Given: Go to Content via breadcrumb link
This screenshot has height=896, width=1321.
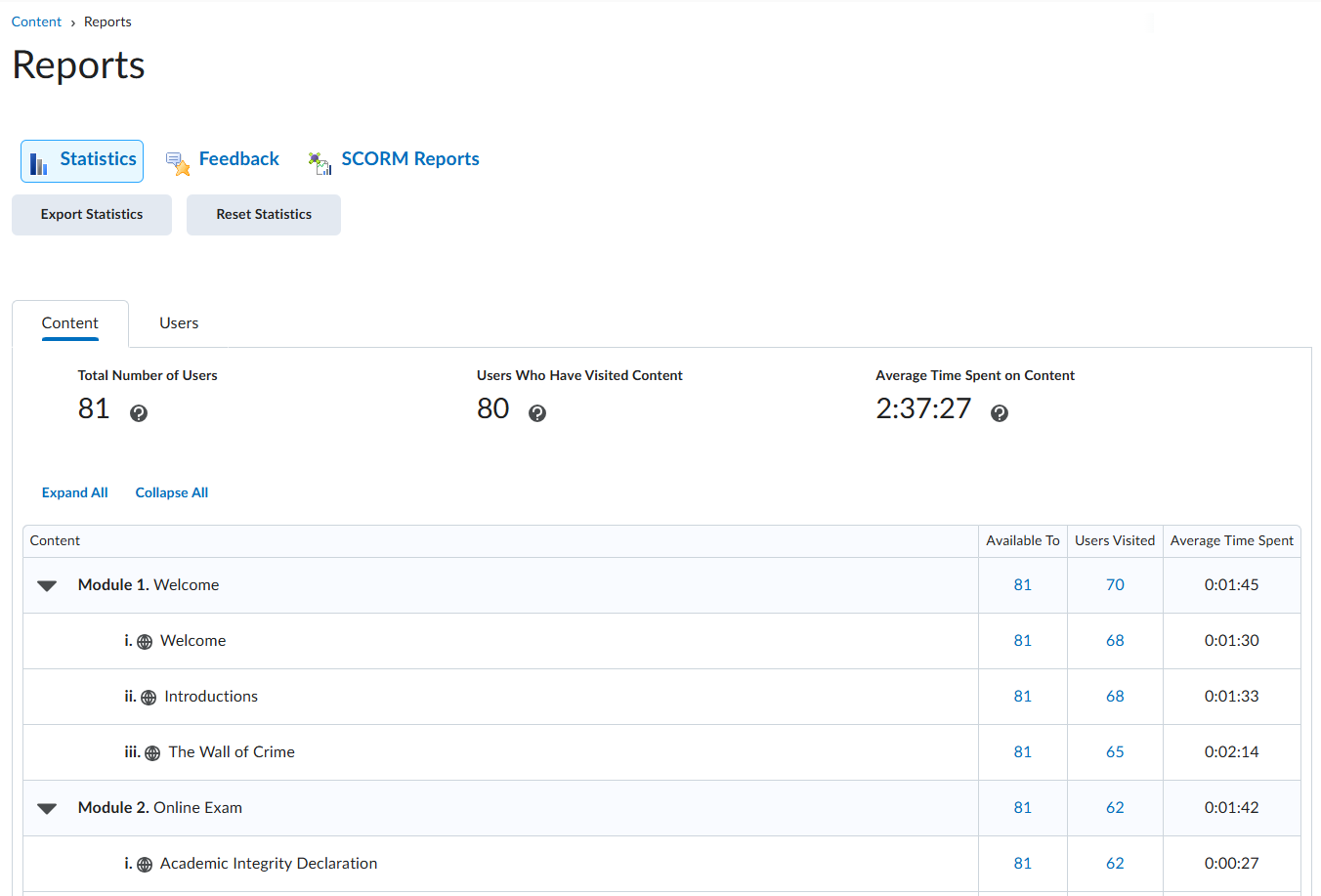Looking at the screenshot, I should (x=36, y=21).
